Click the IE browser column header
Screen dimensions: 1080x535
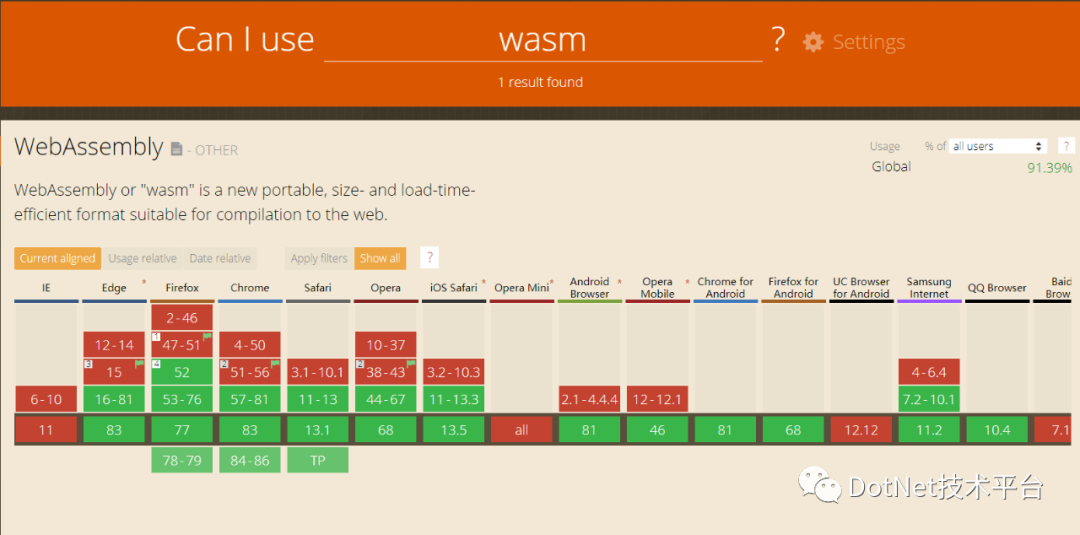[46, 288]
